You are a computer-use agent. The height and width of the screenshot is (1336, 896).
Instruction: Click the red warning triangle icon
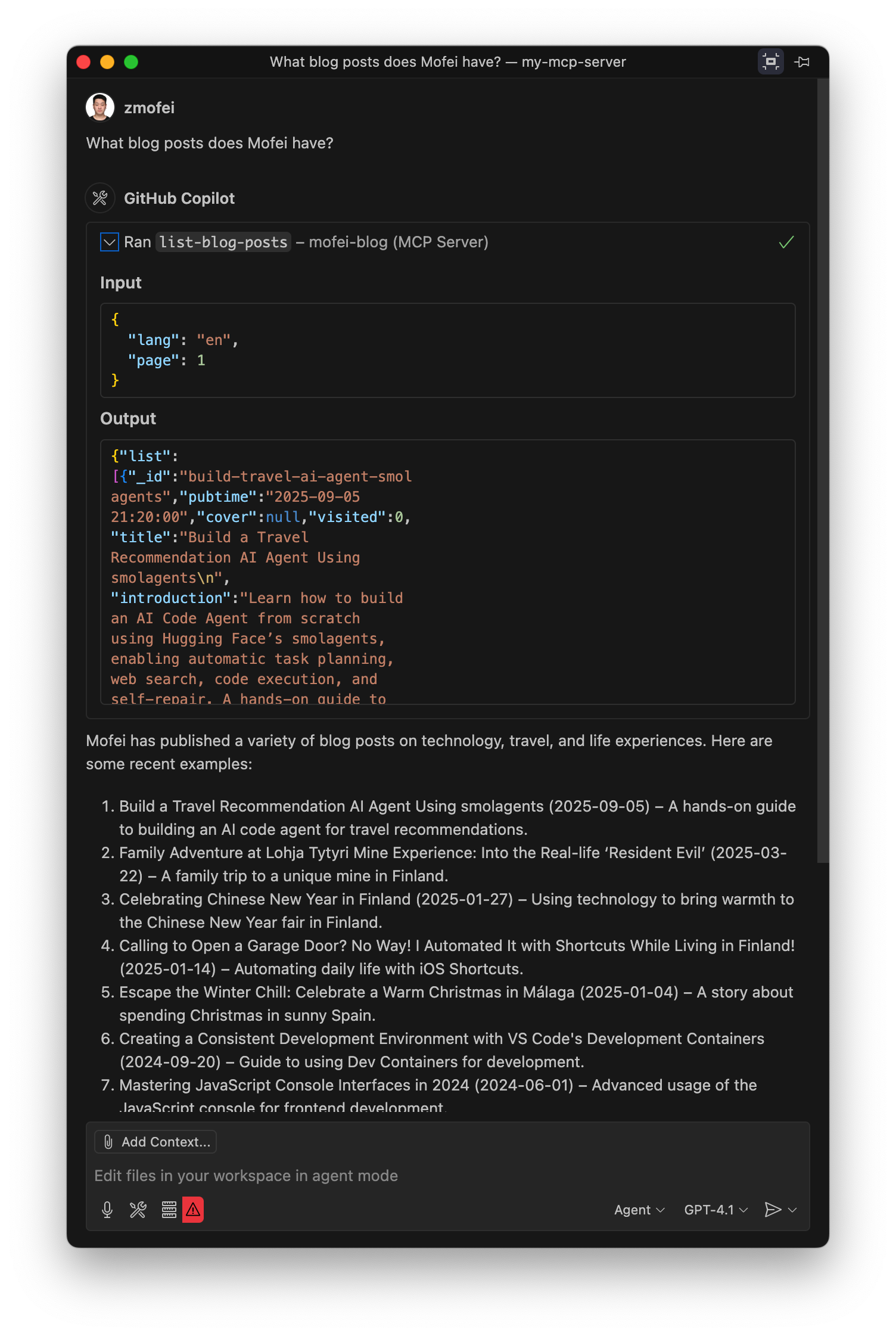tap(193, 1210)
